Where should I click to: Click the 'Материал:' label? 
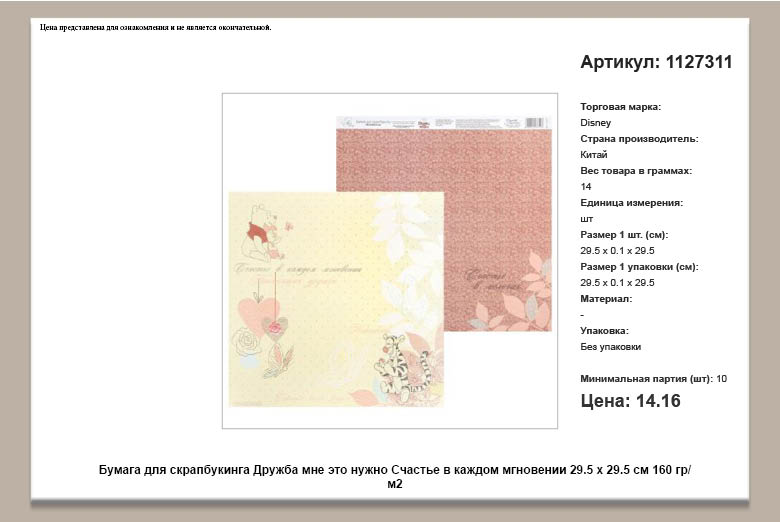[x=606, y=299]
